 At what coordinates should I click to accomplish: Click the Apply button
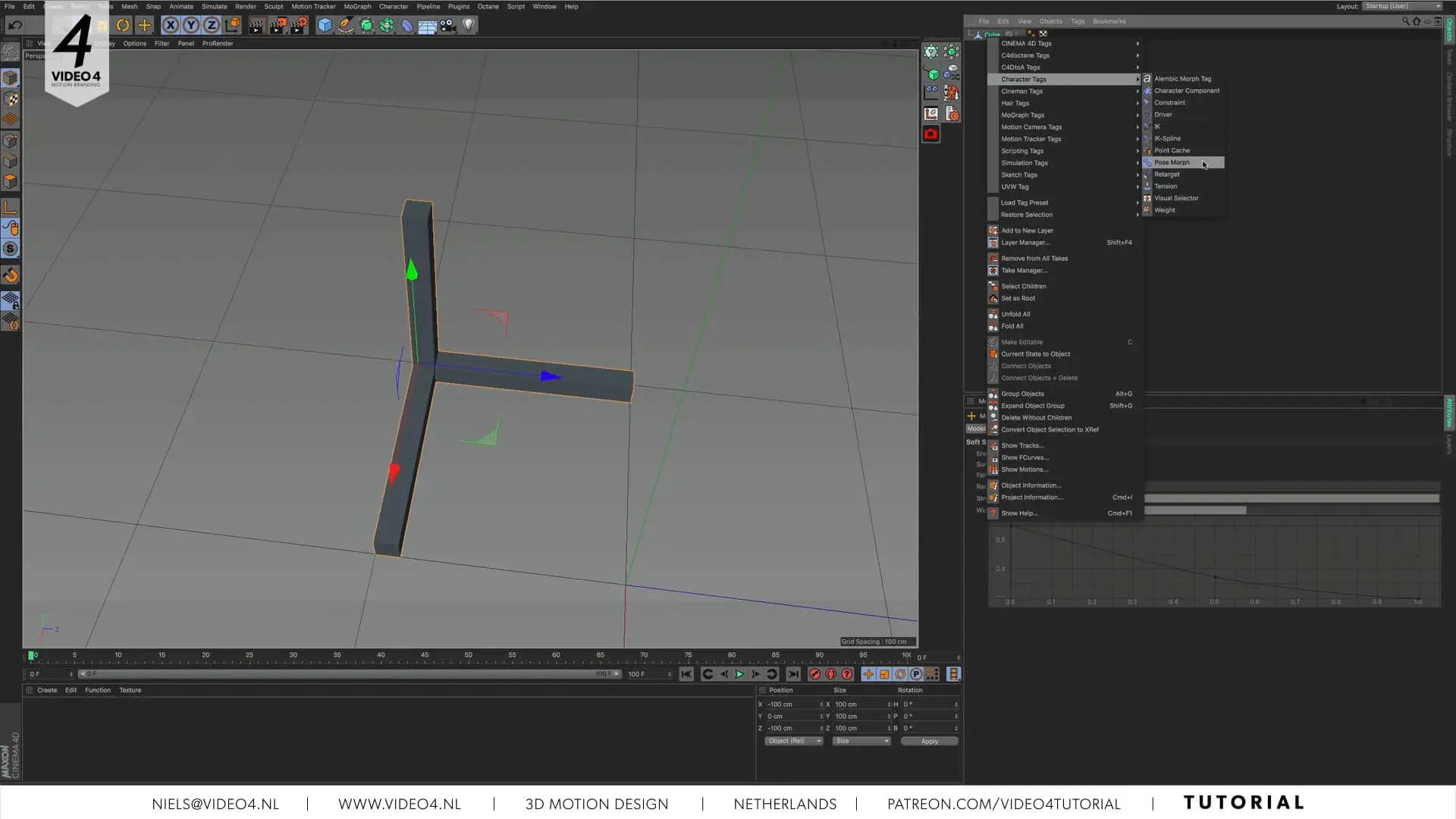pos(930,741)
